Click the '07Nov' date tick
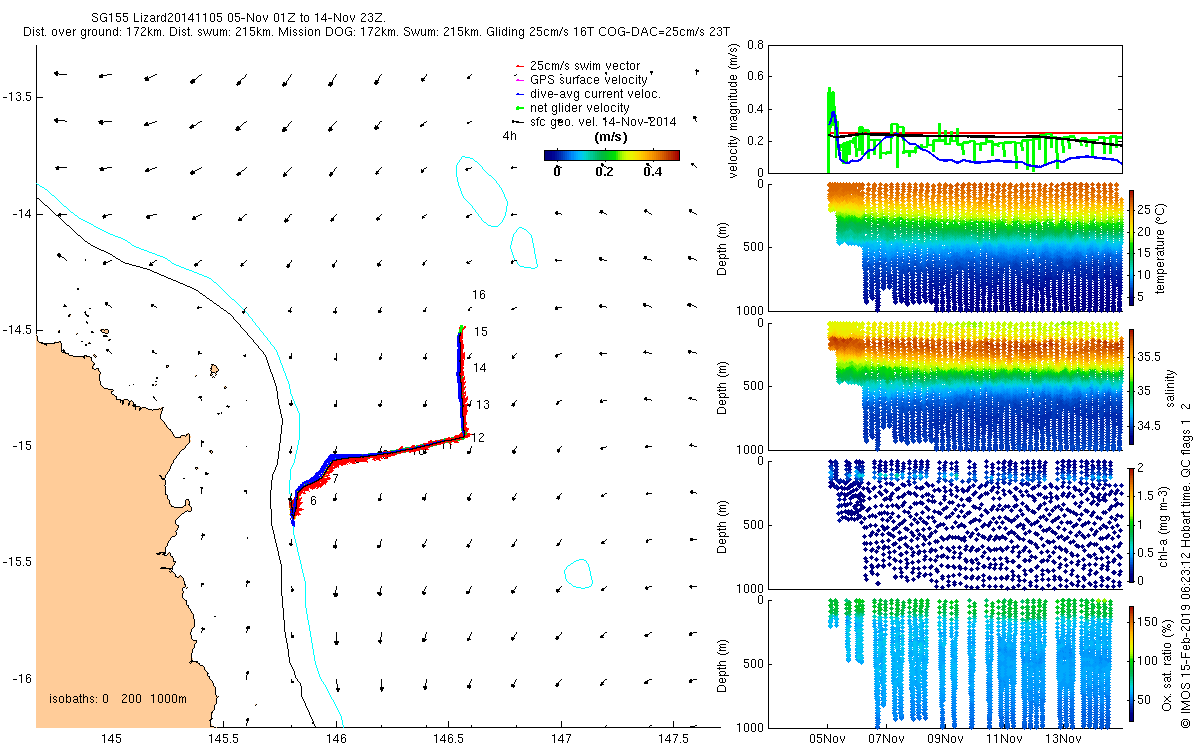Screen dimensions: 1200x750 tap(886, 739)
